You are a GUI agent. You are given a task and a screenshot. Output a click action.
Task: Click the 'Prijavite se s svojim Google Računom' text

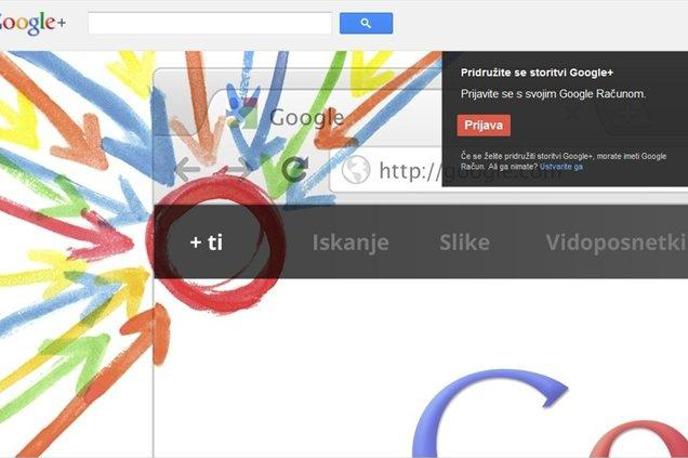point(553,94)
